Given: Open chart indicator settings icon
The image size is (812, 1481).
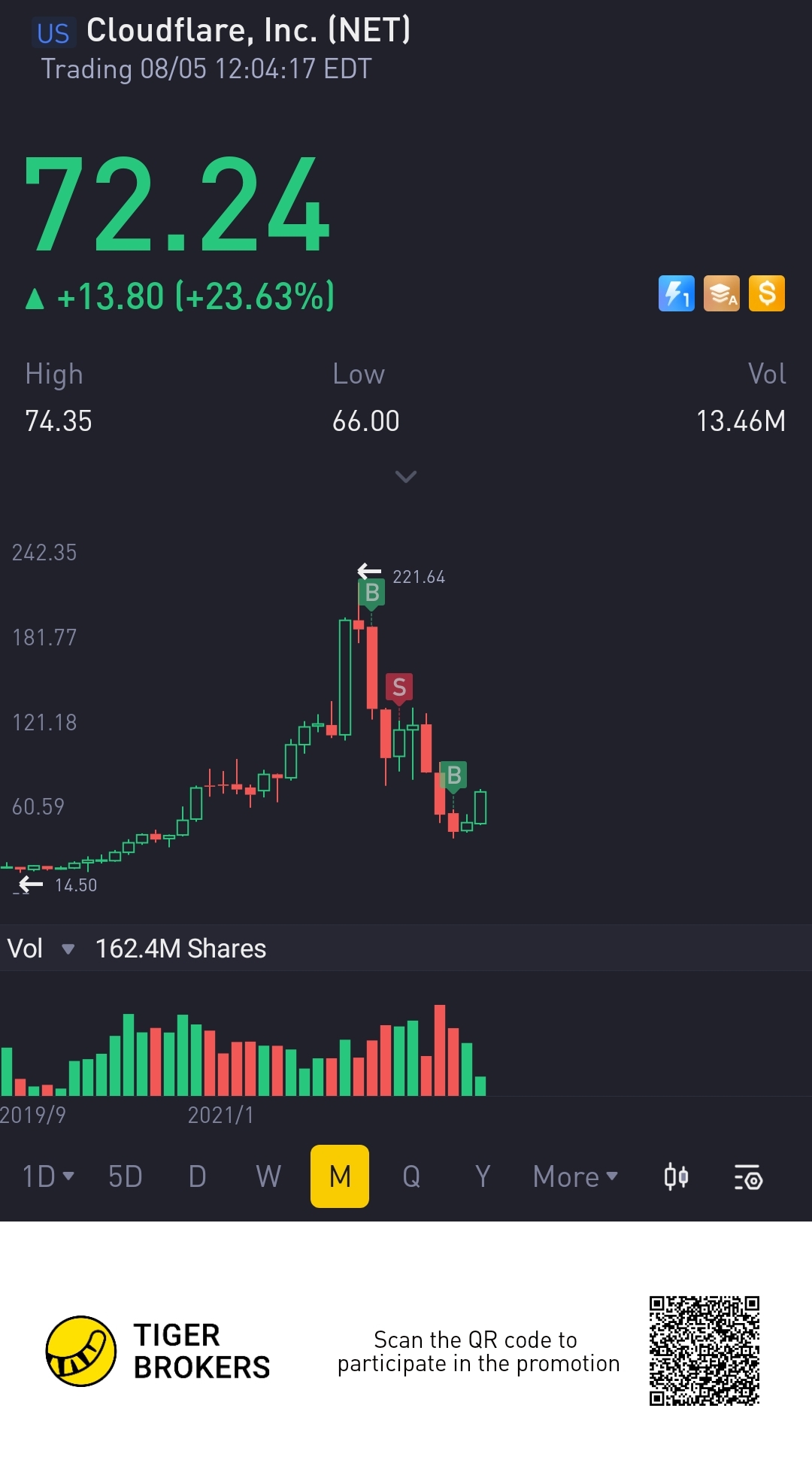Looking at the screenshot, I should coord(748,1177).
